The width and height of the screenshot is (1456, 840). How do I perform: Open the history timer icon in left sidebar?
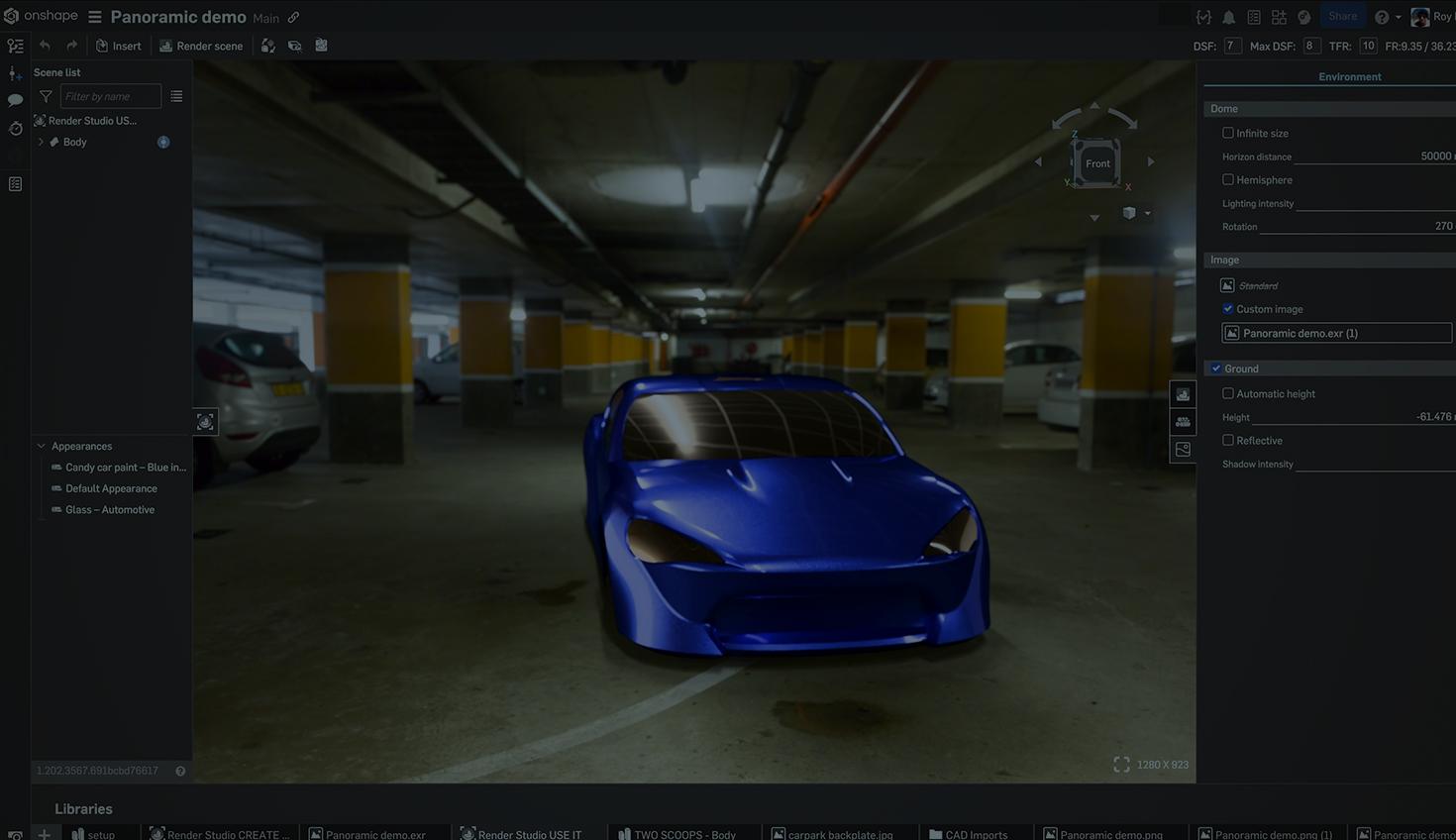(x=15, y=129)
